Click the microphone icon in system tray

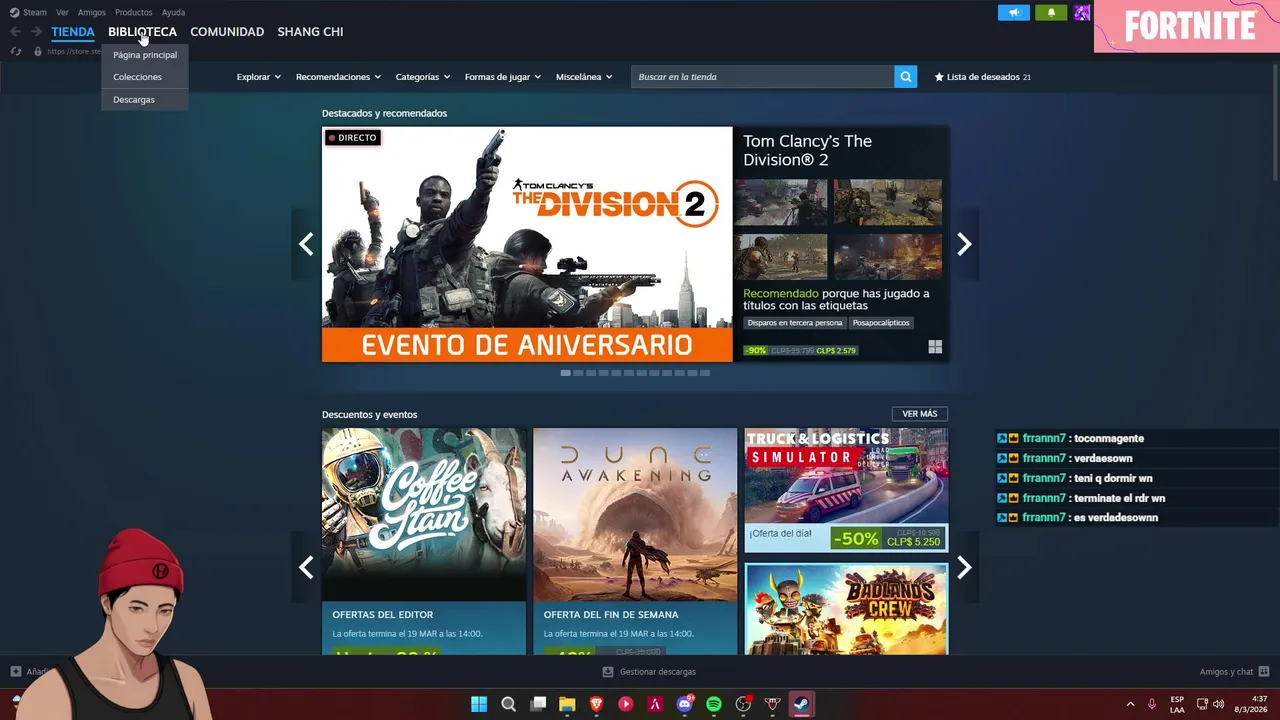(x=1152, y=704)
